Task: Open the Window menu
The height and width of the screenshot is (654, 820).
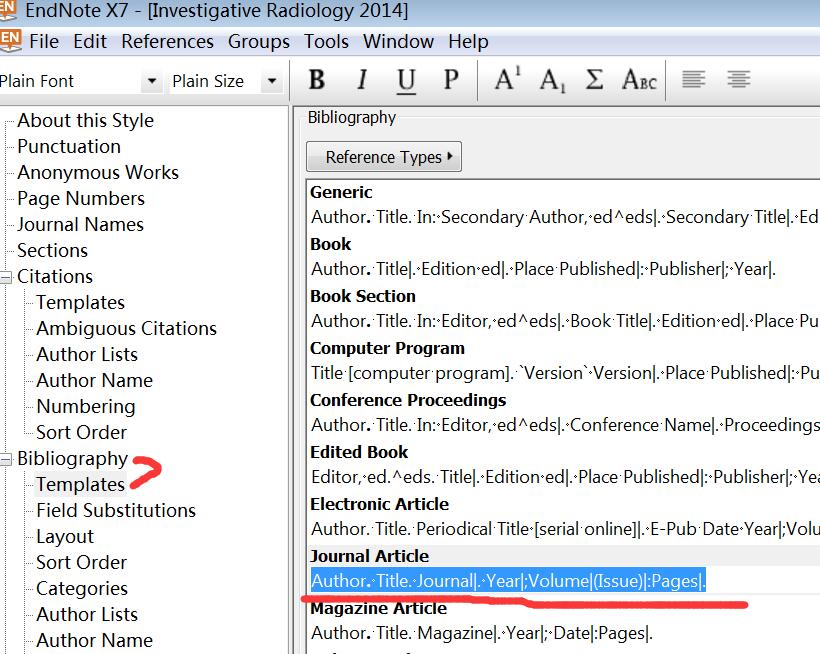Action: (398, 41)
